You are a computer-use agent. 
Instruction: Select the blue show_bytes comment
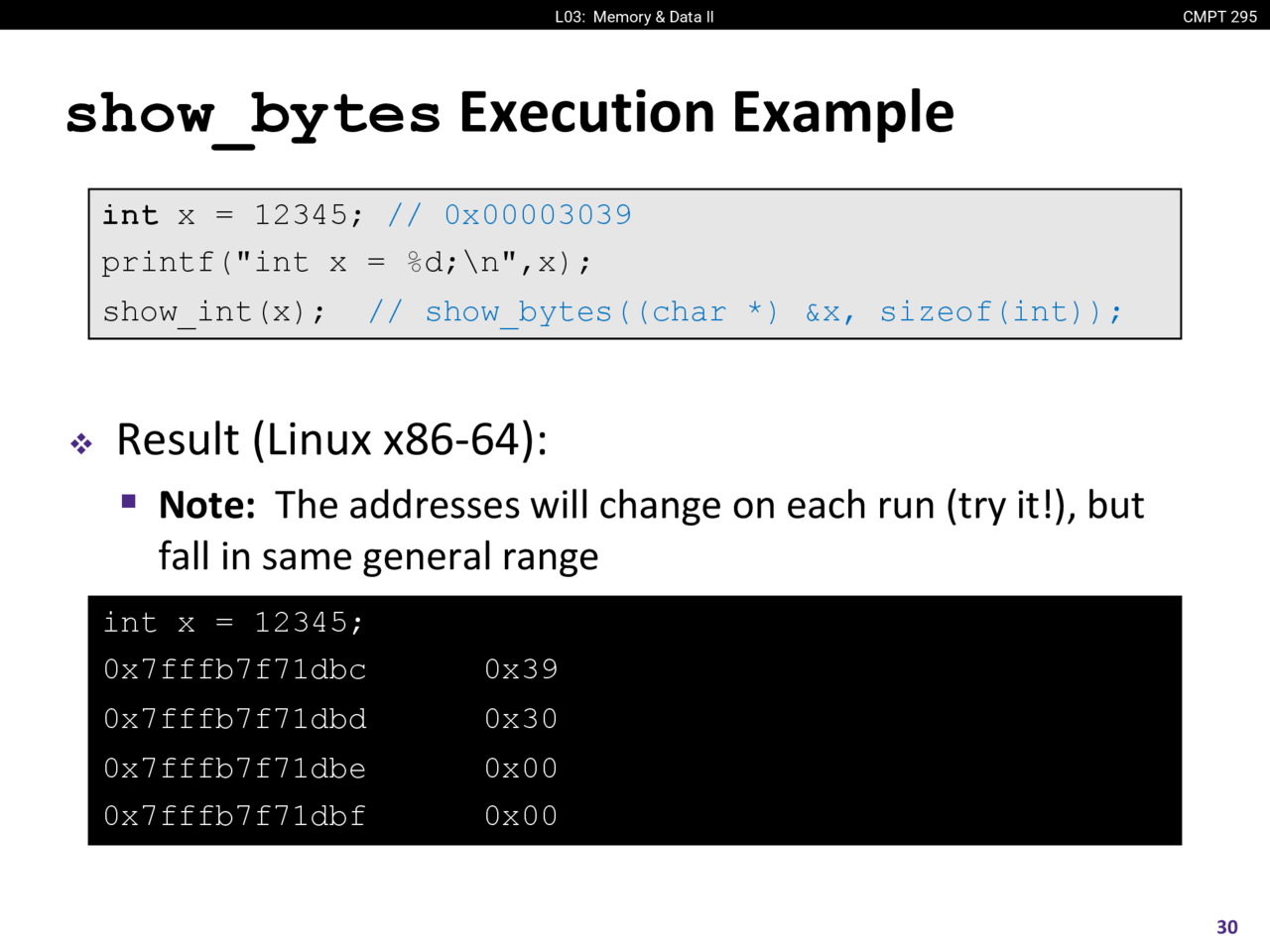tap(744, 312)
